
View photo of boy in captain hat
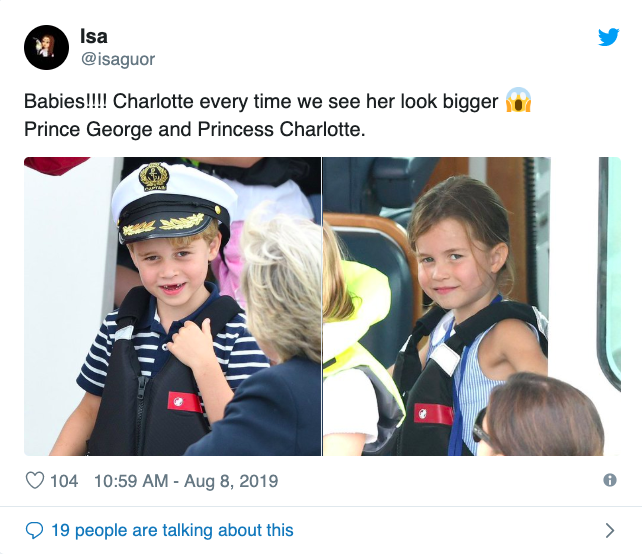tap(172, 306)
